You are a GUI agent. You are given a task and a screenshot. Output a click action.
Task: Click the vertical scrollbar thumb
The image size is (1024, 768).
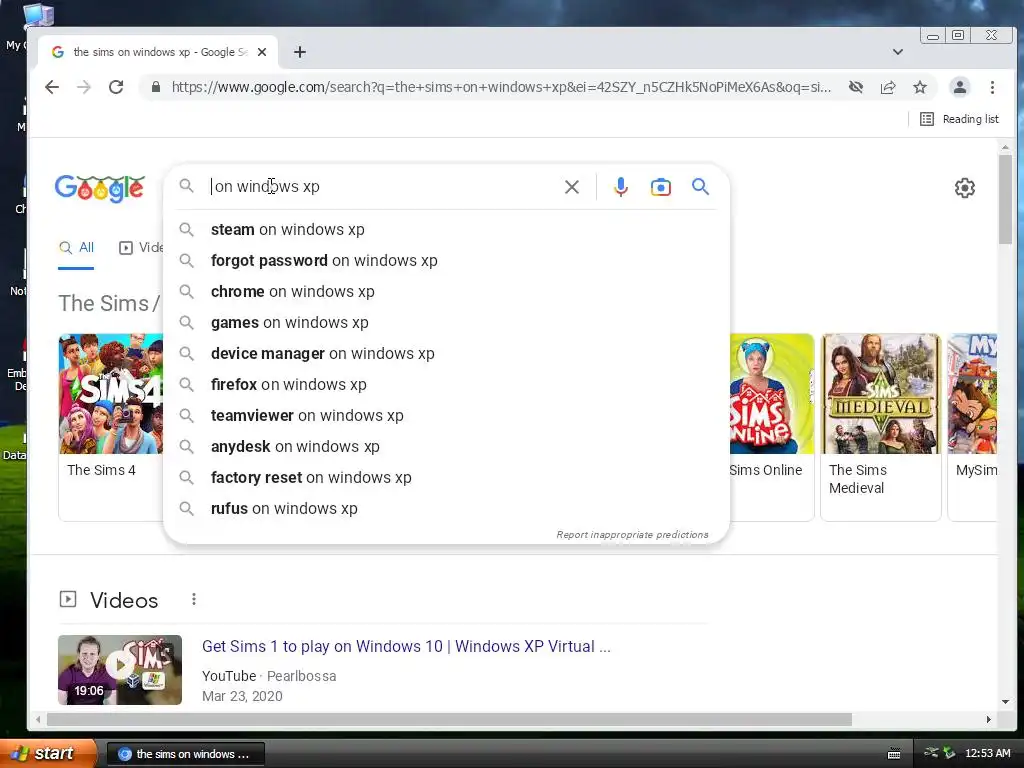click(x=1005, y=199)
